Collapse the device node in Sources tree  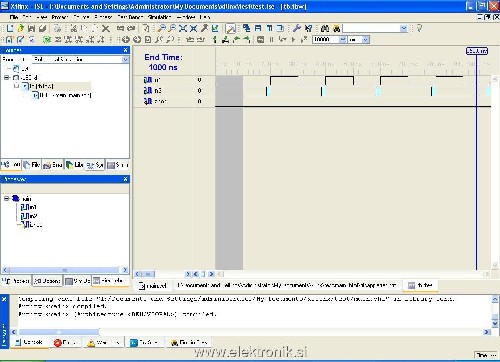(x=7, y=77)
